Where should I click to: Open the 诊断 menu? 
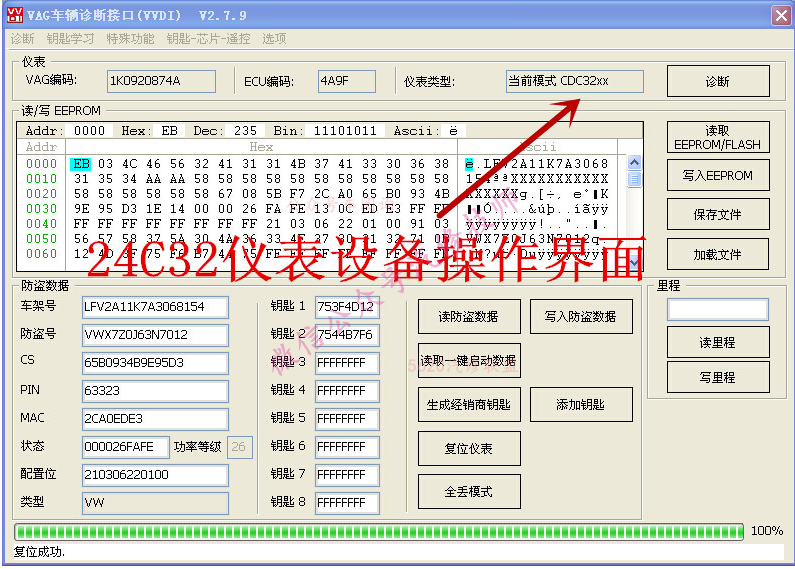tap(22, 39)
